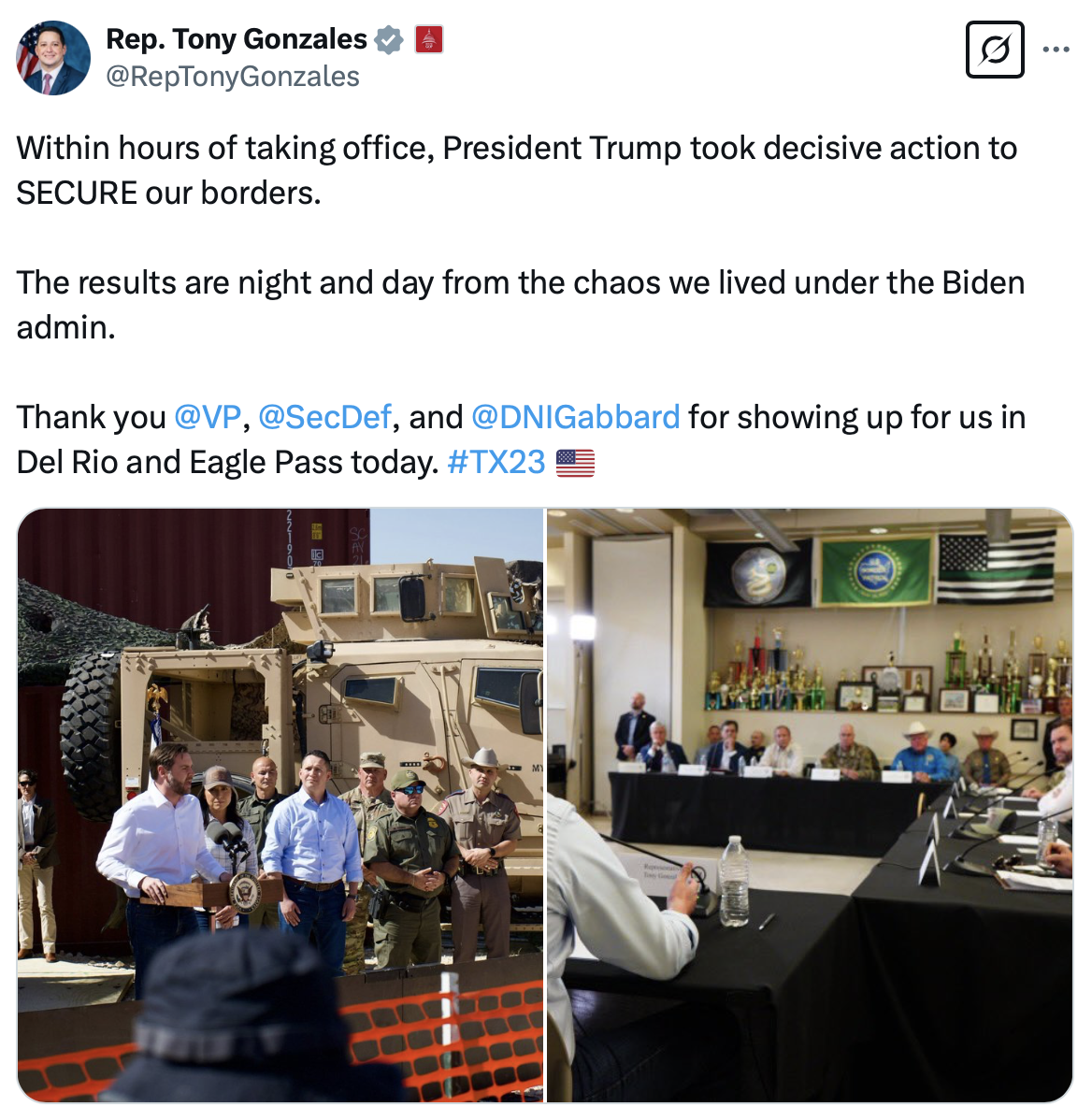Open the #TX23 hashtag link
Screen dimensions: 1092x1107
pyautogui.click(x=496, y=463)
